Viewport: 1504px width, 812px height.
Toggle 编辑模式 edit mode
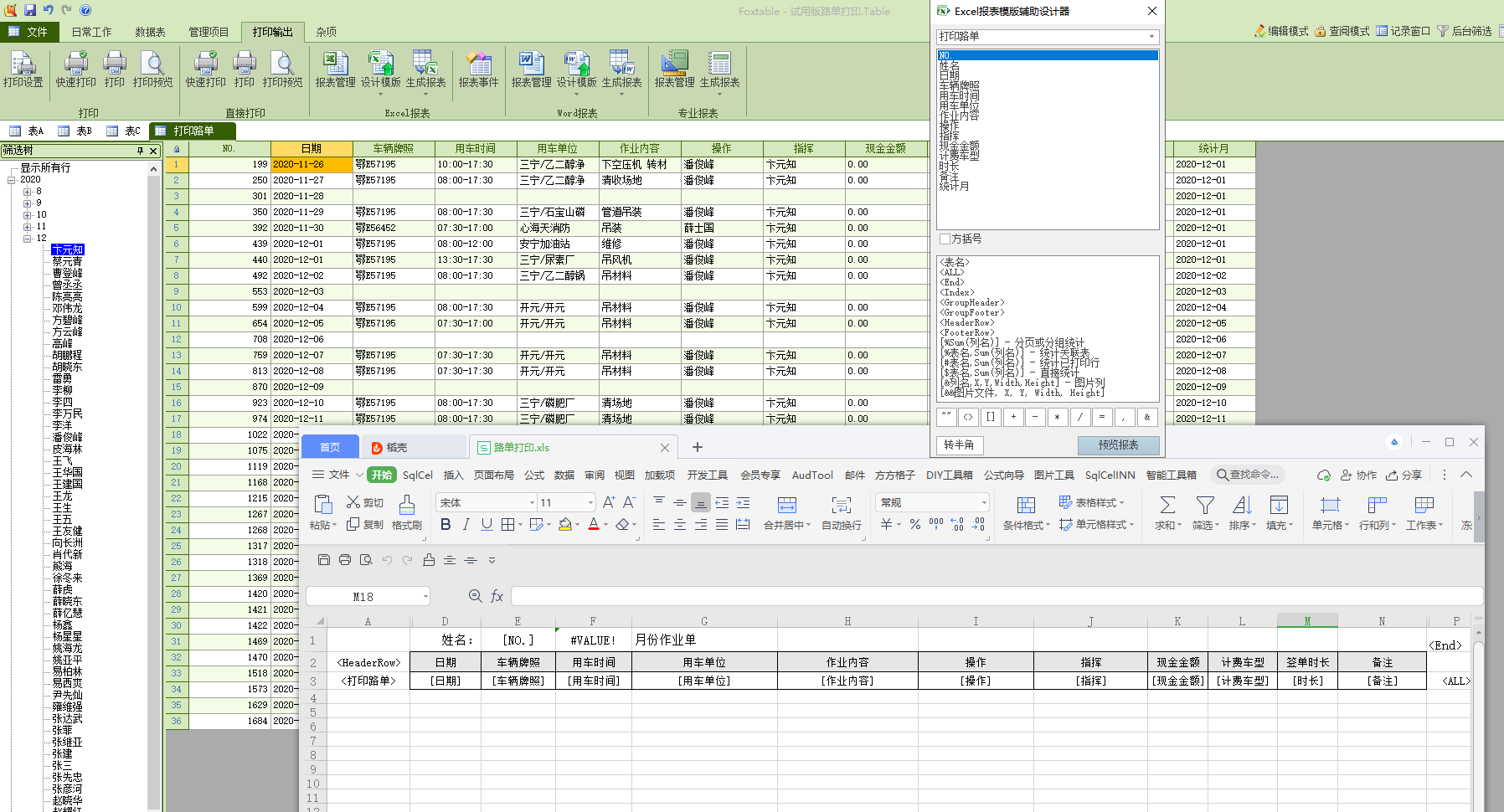tap(1280, 31)
